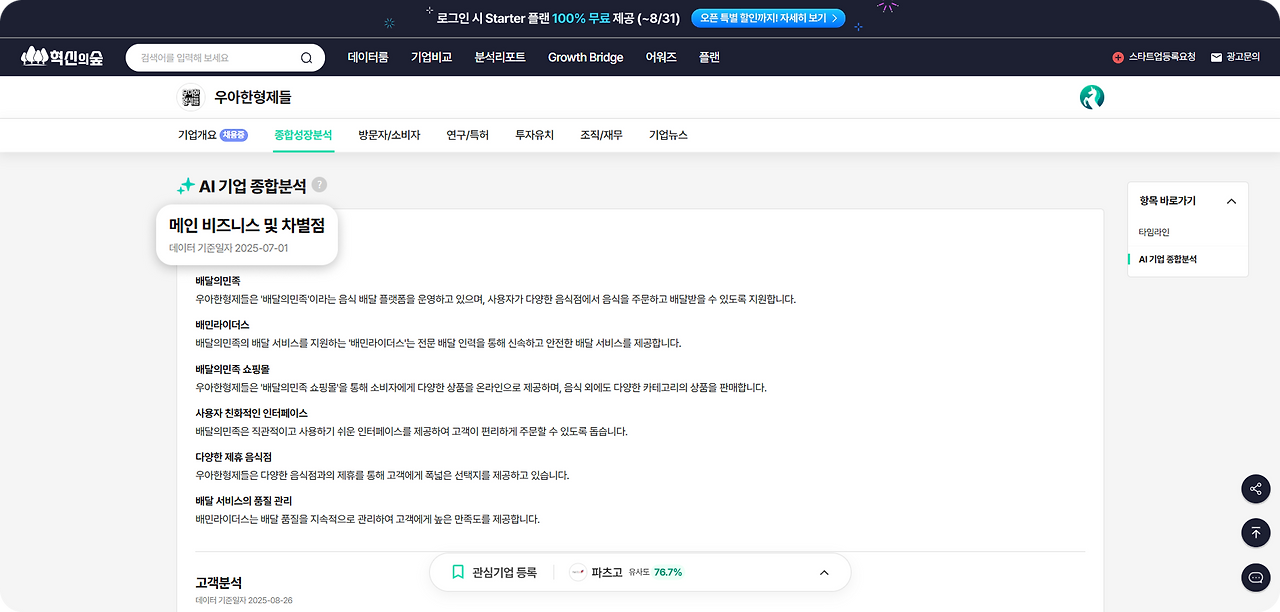Open the 플랜 menu
Viewport: 1280px width, 612px height.
tap(709, 57)
